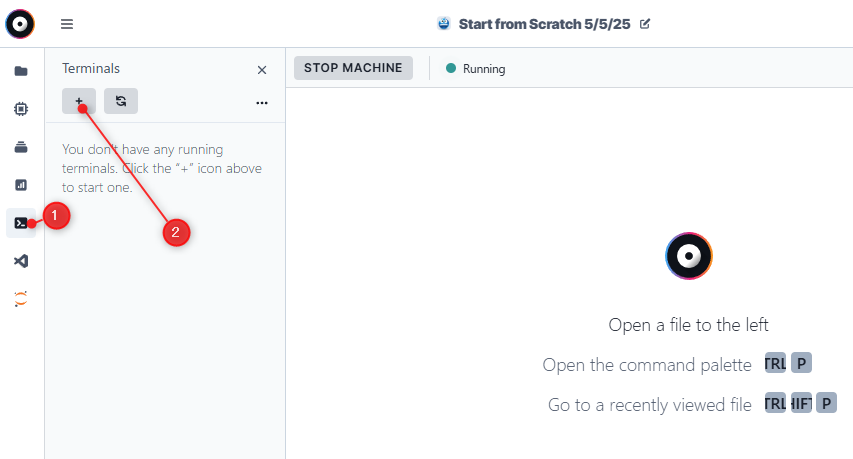Click the Terminals panel heading
Viewport: 853px width, 459px height.
pos(91,69)
